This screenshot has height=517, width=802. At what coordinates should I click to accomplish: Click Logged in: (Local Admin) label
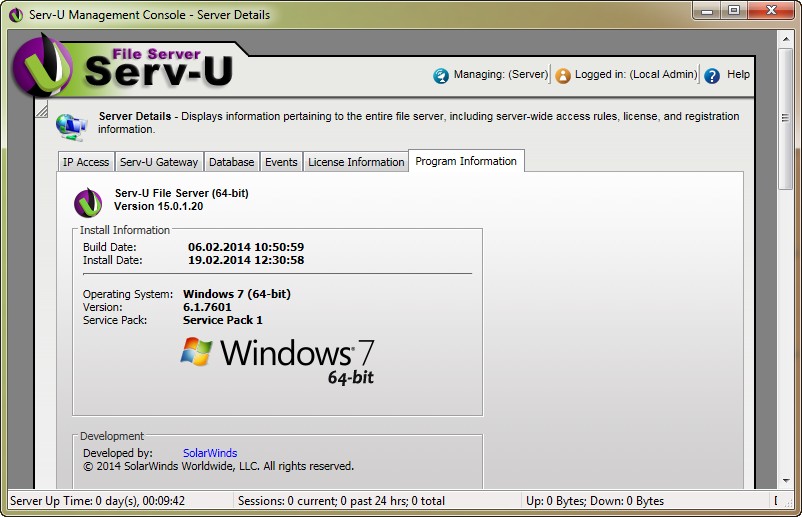pyautogui.click(x=636, y=74)
